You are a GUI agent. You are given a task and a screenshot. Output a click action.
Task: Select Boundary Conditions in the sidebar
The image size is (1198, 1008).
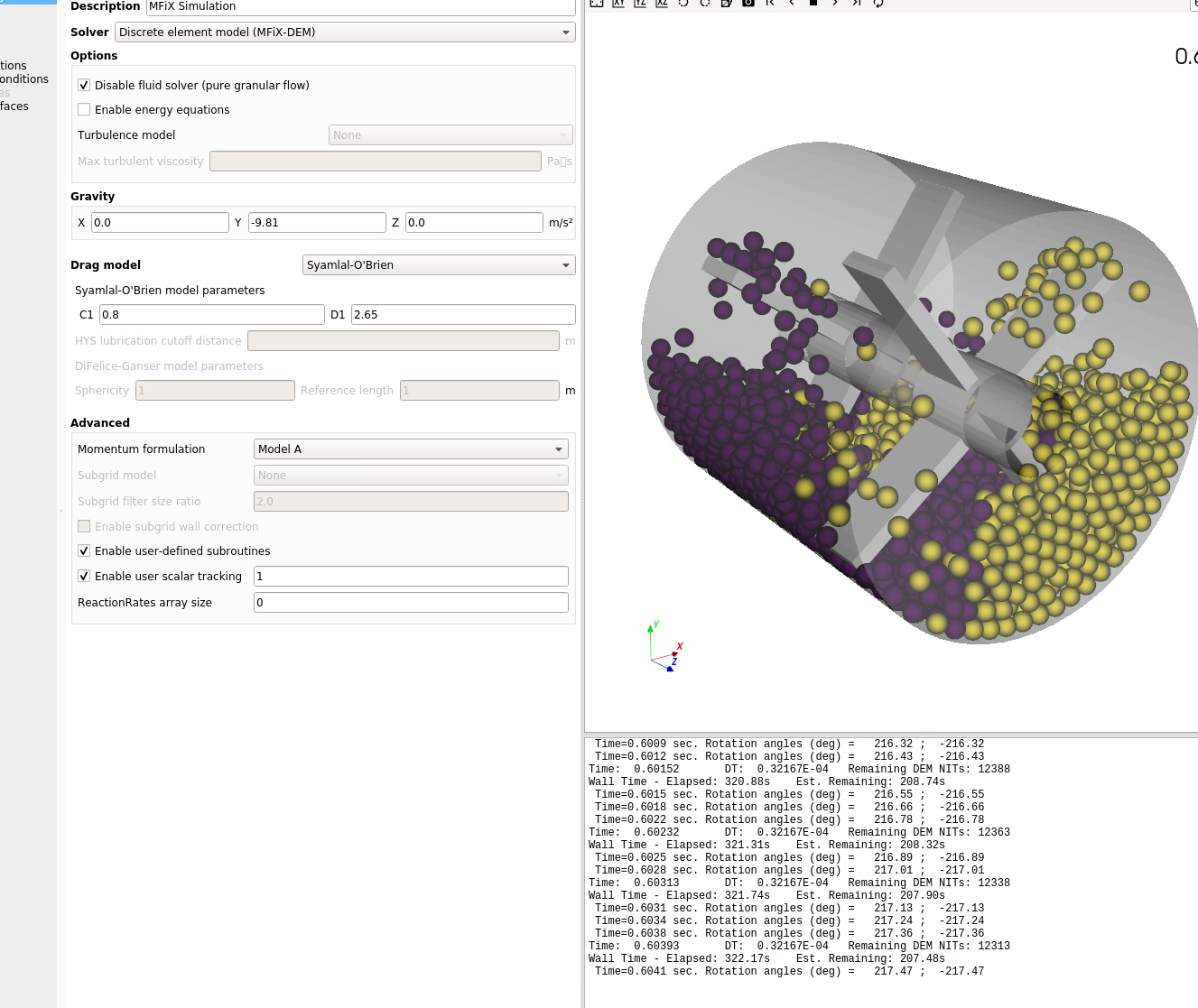23,79
